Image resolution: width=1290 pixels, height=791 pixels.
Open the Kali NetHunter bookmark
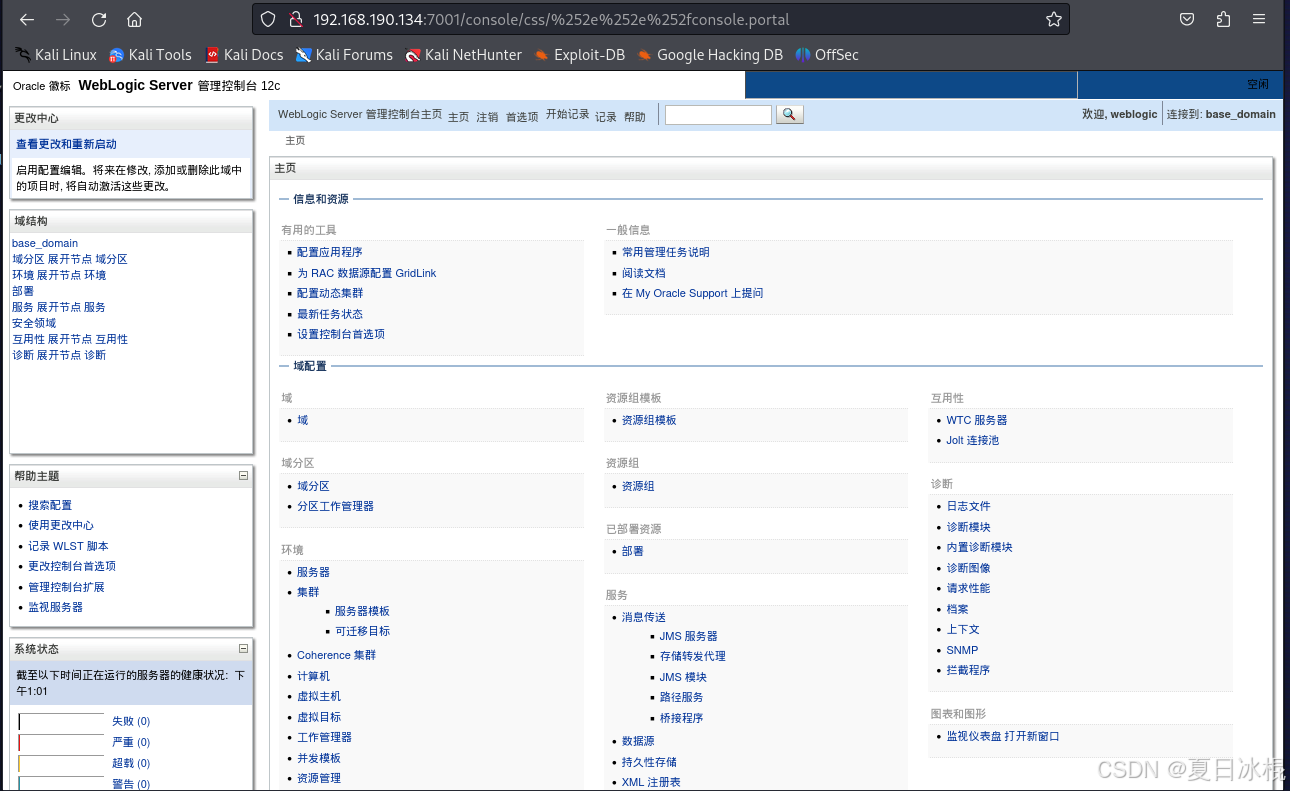464,55
